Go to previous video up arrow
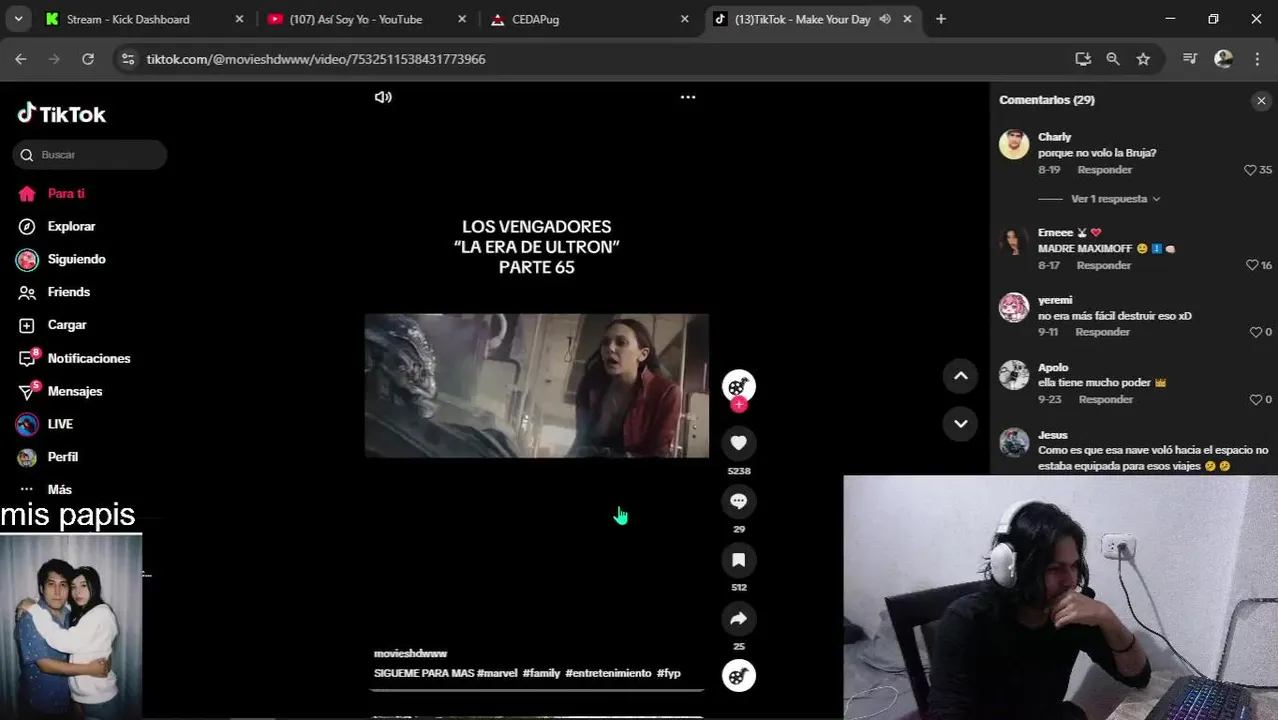The image size is (1278, 720). coord(960,375)
